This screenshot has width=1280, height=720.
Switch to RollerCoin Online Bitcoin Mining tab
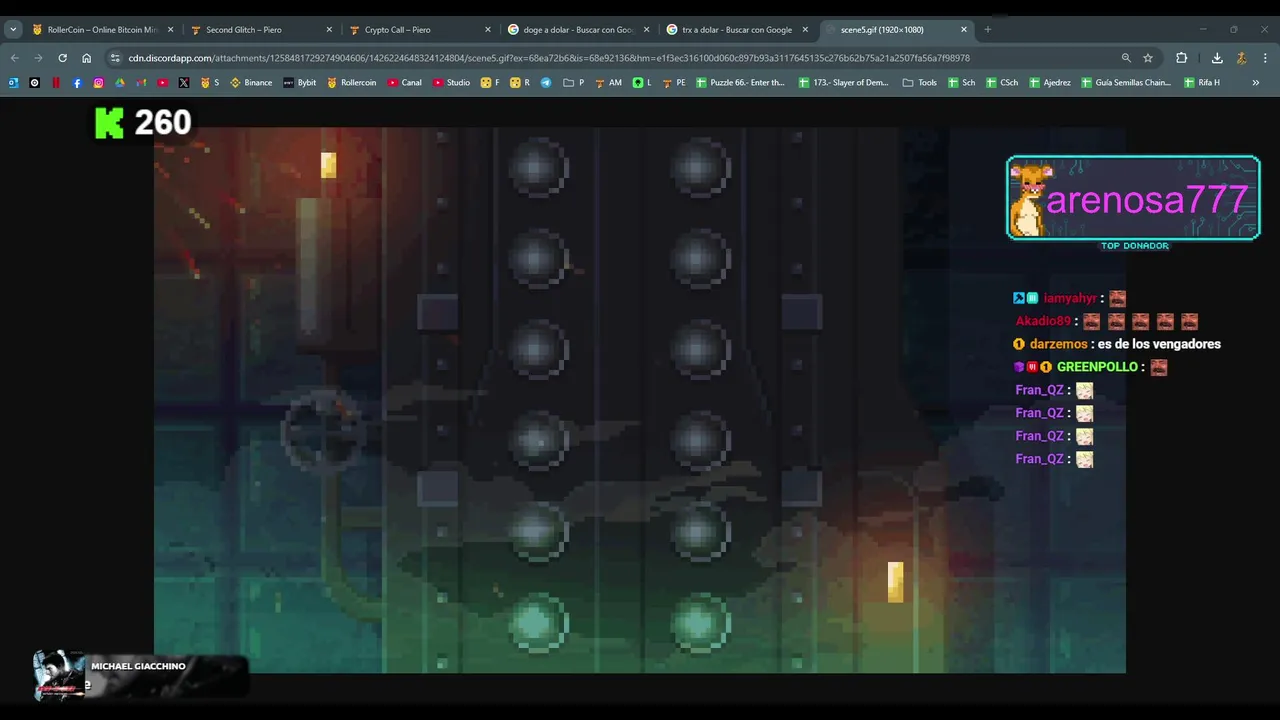coord(103,29)
